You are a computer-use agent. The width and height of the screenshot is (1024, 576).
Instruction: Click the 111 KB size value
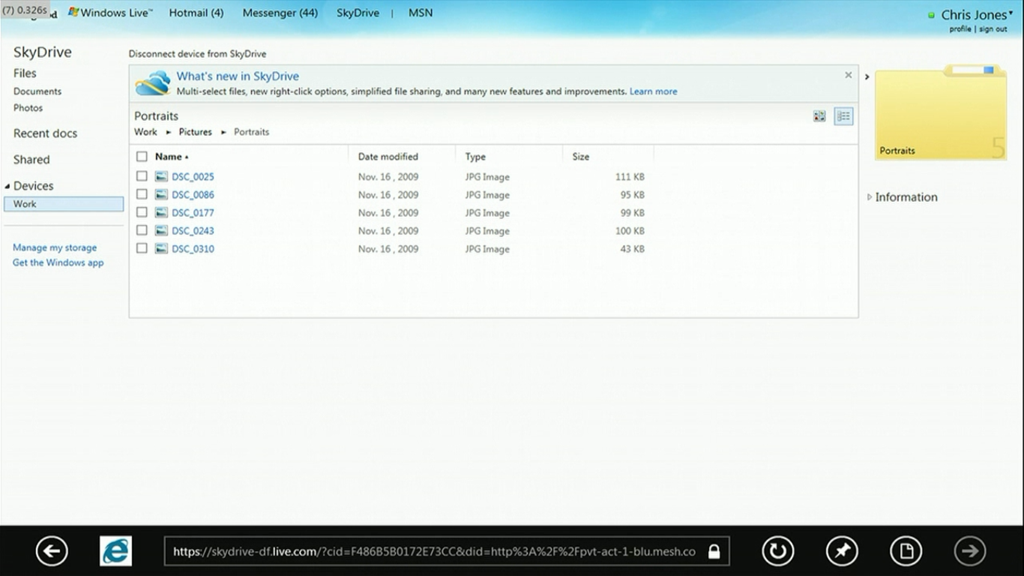pyautogui.click(x=630, y=176)
